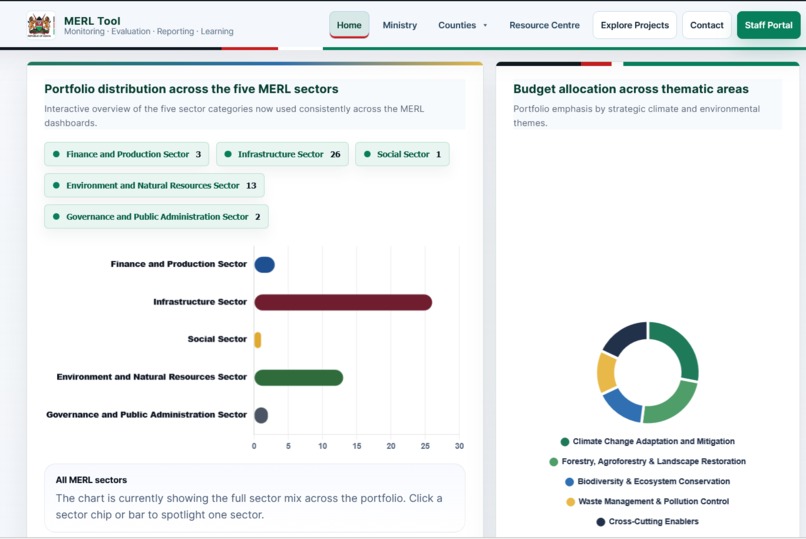Viewport: 806px width, 539px height.
Task: Select the Finance and Production Sector chip
Action: point(126,154)
